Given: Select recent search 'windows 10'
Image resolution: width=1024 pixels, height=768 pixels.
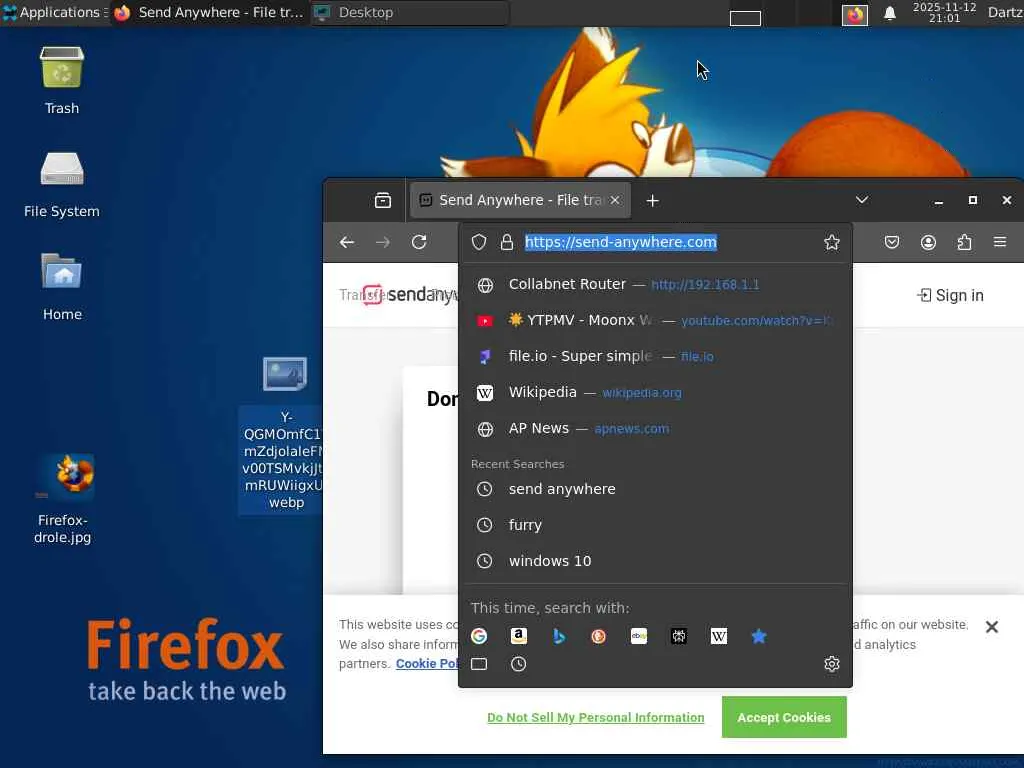Looking at the screenshot, I should coord(655,561).
